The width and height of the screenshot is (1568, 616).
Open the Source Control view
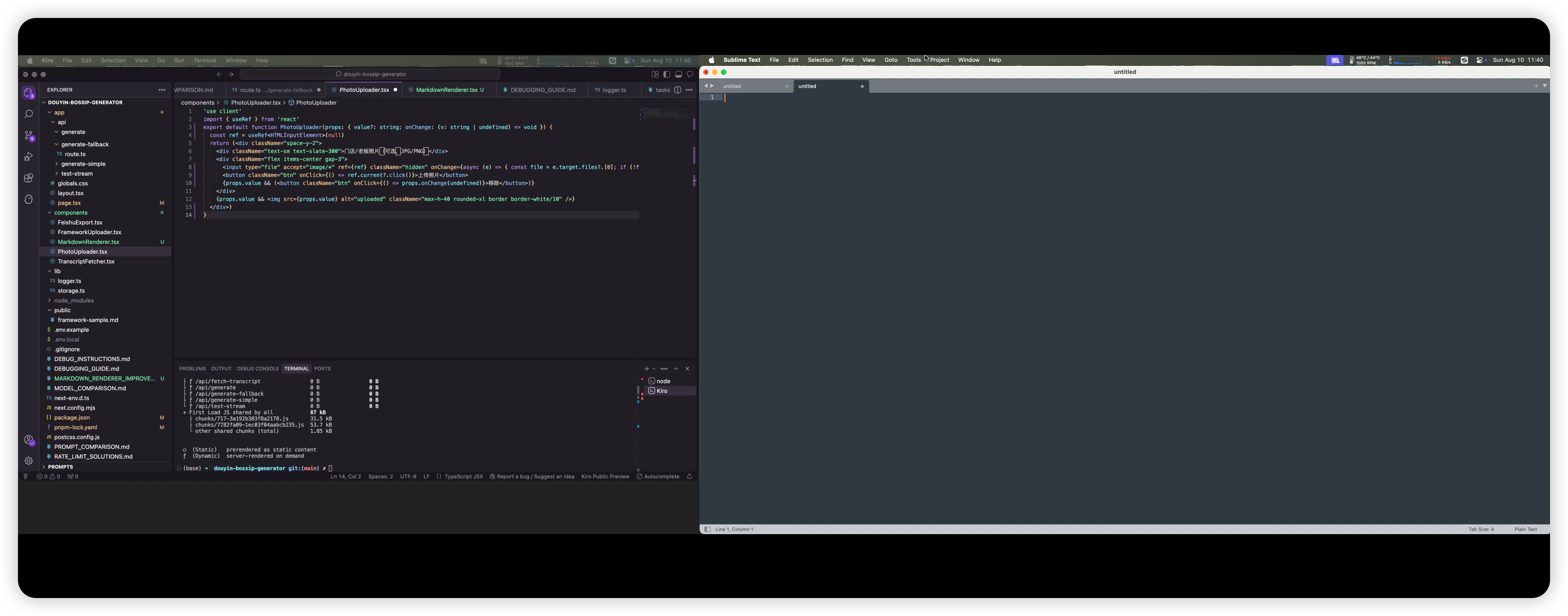tap(28, 136)
